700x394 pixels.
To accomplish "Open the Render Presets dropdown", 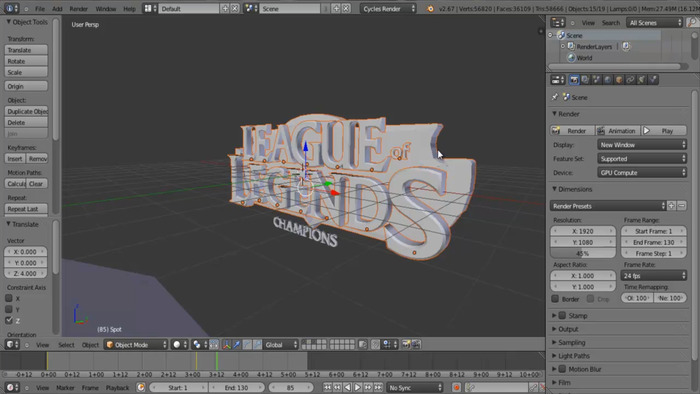I will coord(608,206).
